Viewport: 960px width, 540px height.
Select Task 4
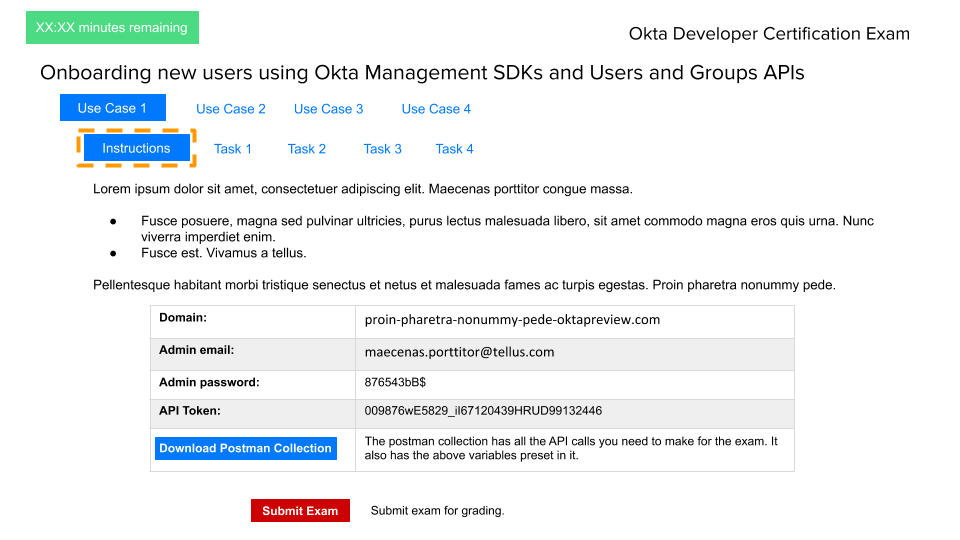click(x=454, y=149)
